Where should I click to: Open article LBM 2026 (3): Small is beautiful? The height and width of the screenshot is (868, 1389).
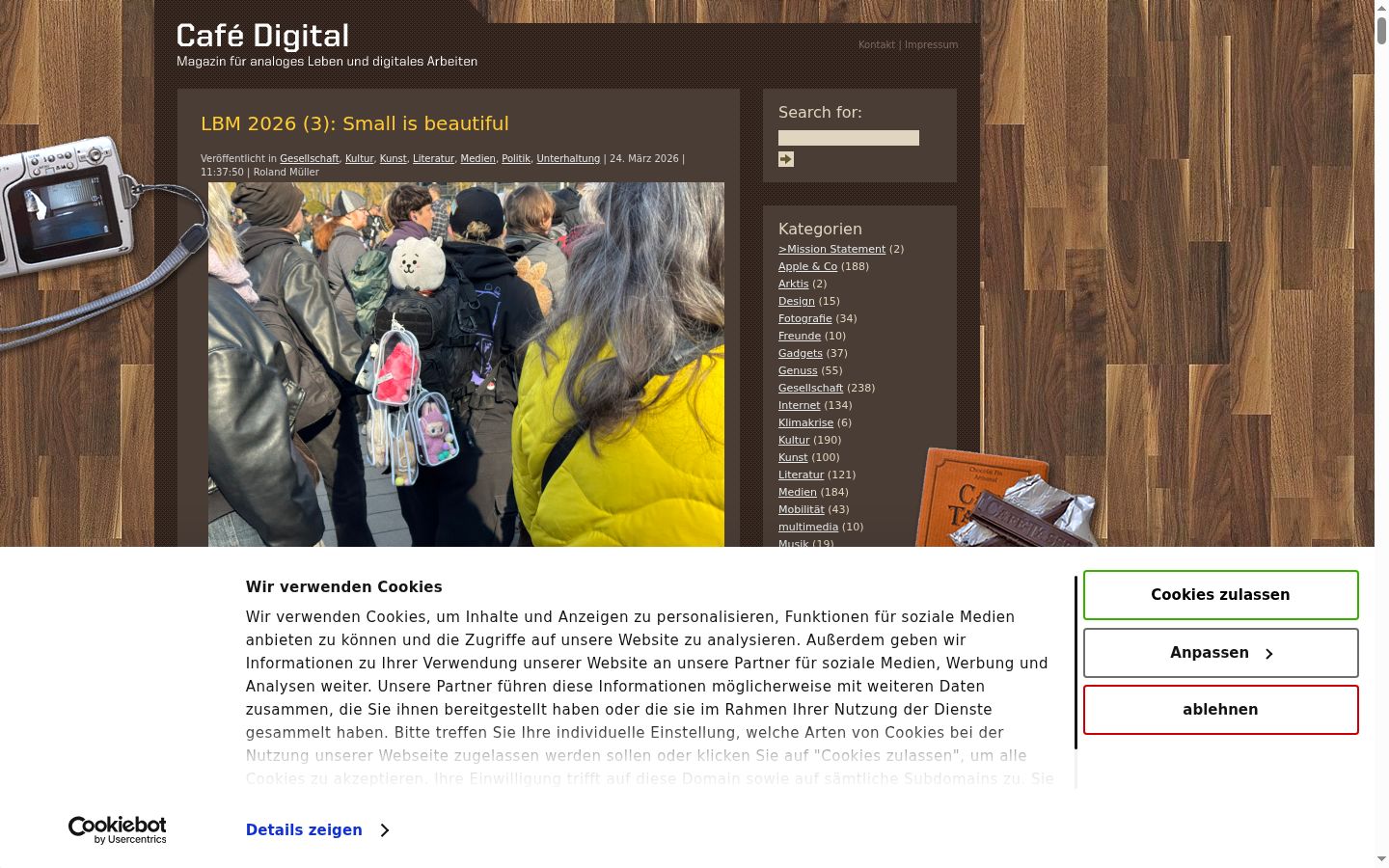[x=355, y=123]
